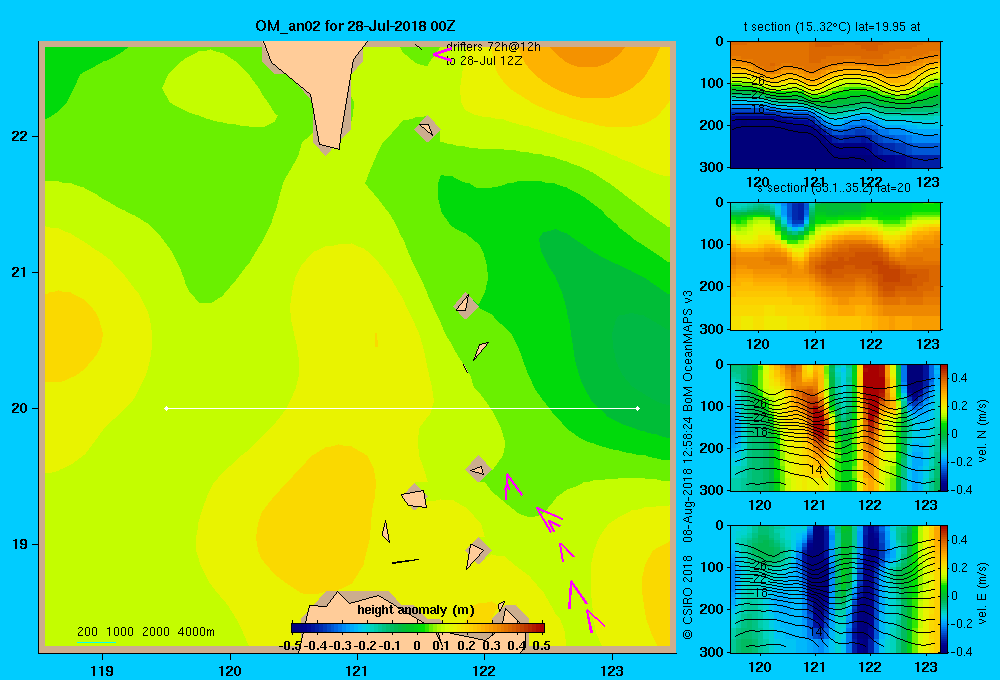This screenshot has width=1000, height=680.
Task: Click the -0.4 tick on vel. E scale
Action: [x=961, y=651]
